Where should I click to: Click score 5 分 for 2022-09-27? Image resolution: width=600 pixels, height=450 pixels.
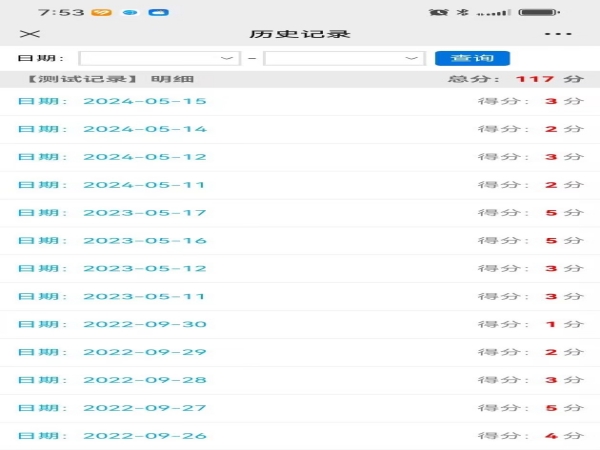564,409
